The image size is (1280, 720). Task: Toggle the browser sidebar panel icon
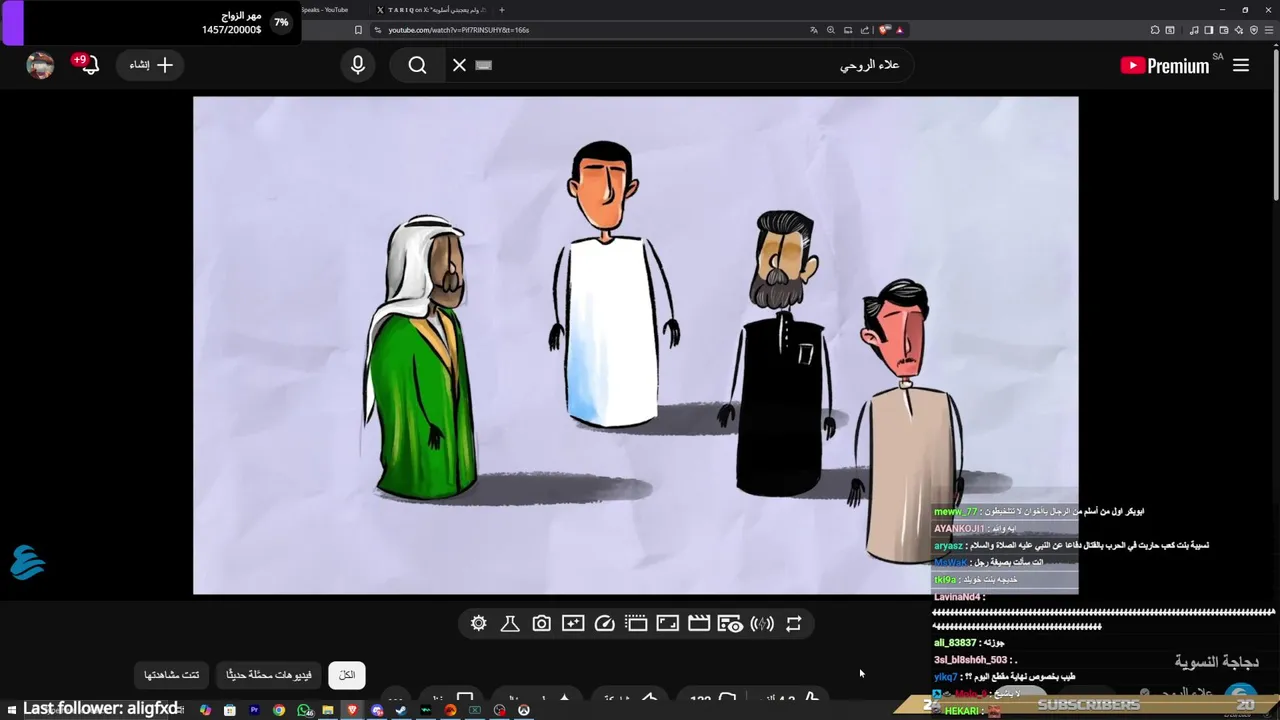click(1209, 30)
